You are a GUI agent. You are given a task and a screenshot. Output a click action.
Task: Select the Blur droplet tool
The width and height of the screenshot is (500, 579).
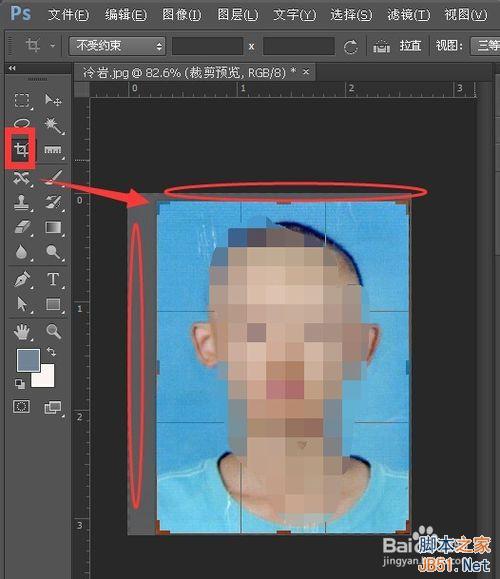click(x=22, y=252)
